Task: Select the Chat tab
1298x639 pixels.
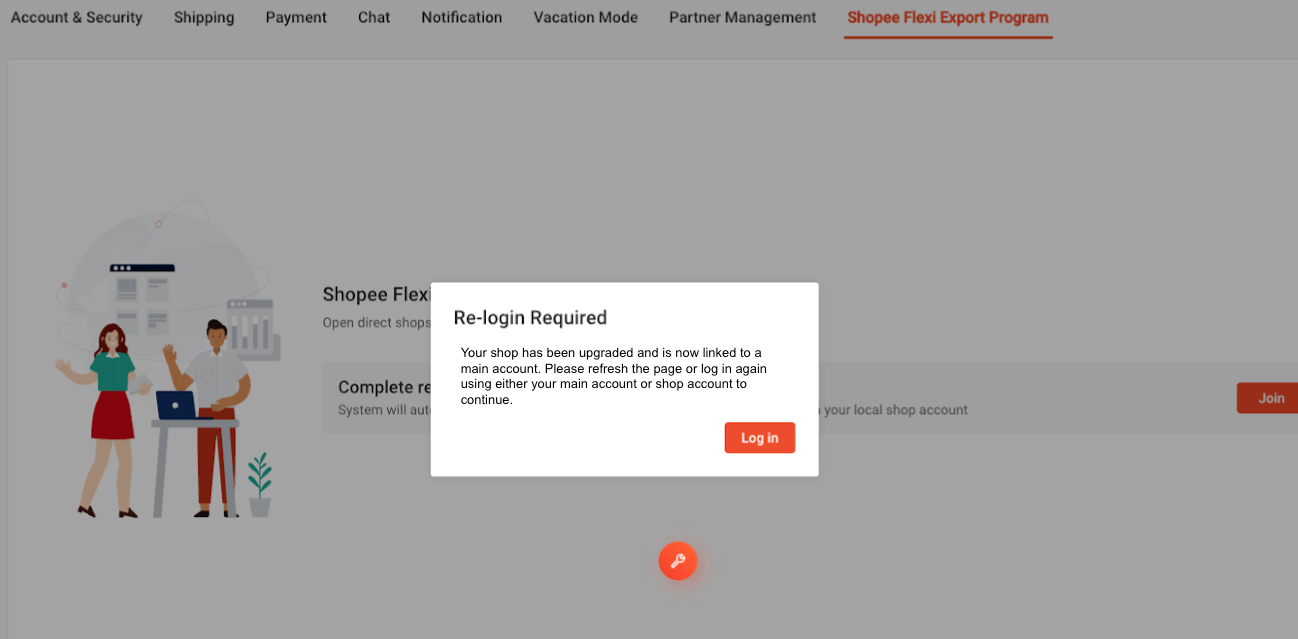Action: tap(374, 18)
